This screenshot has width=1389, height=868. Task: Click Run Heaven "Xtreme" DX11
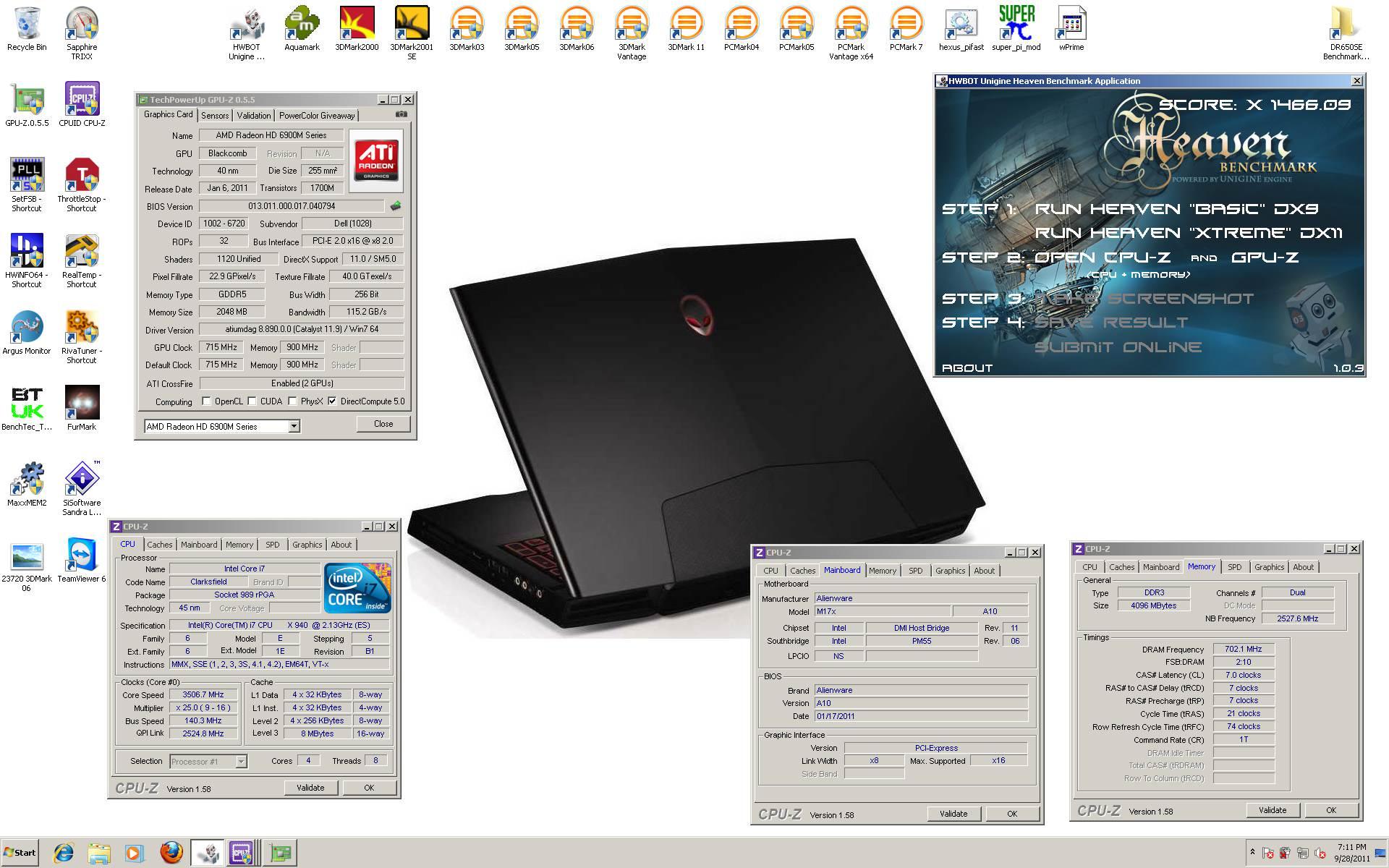1189,233
